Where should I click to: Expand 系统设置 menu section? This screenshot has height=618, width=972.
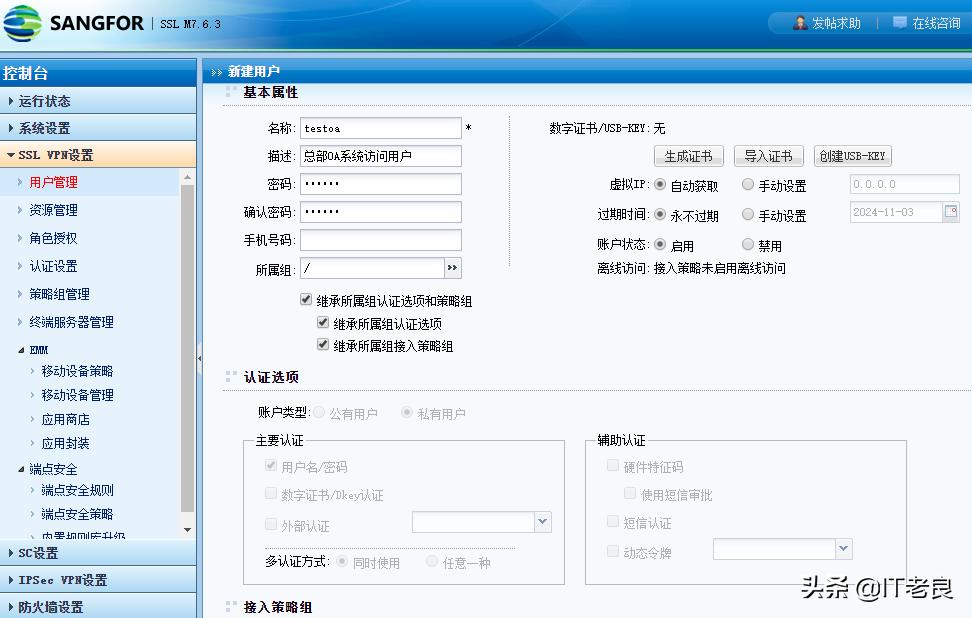tap(98, 128)
